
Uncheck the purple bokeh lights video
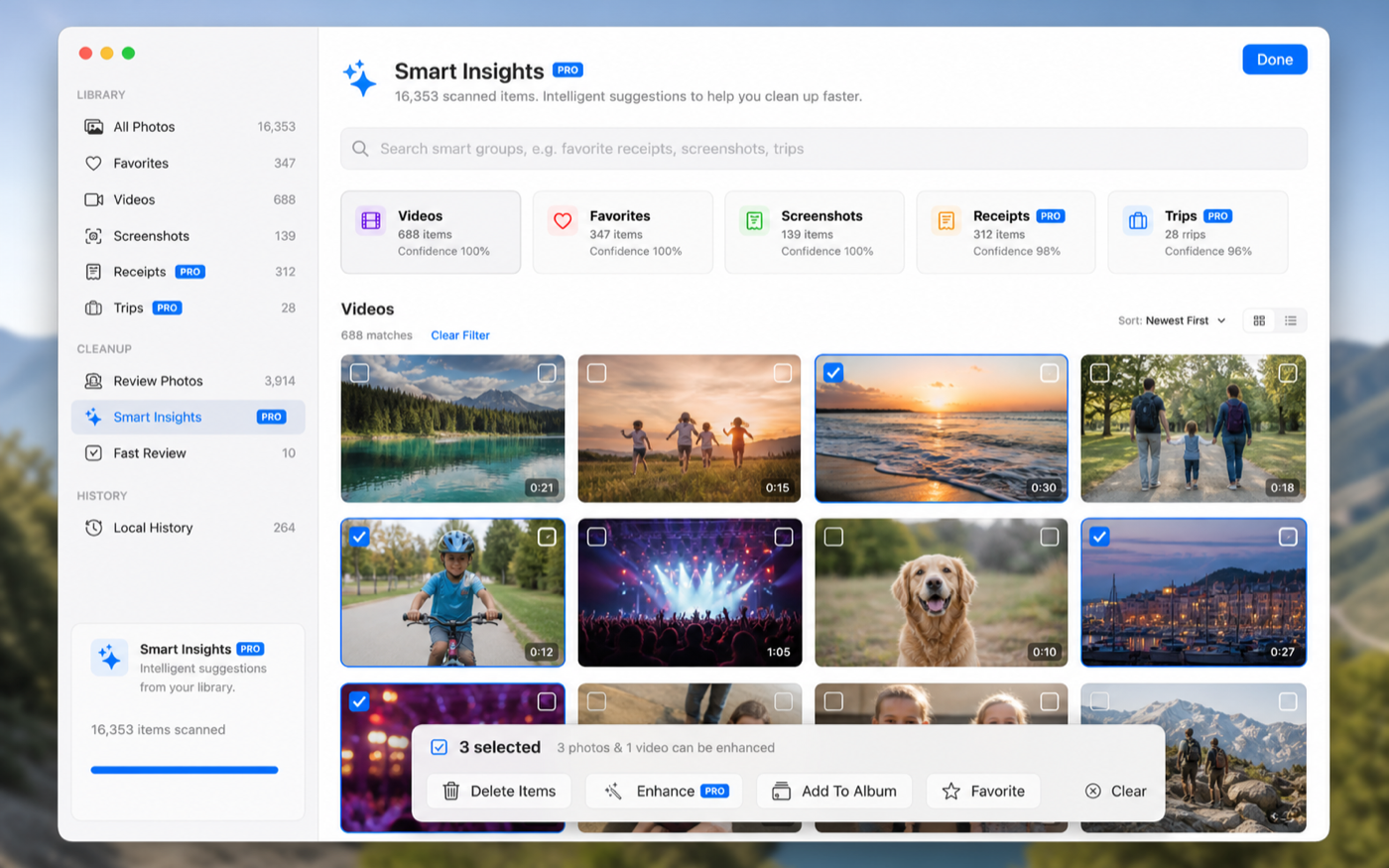pyautogui.click(x=359, y=701)
